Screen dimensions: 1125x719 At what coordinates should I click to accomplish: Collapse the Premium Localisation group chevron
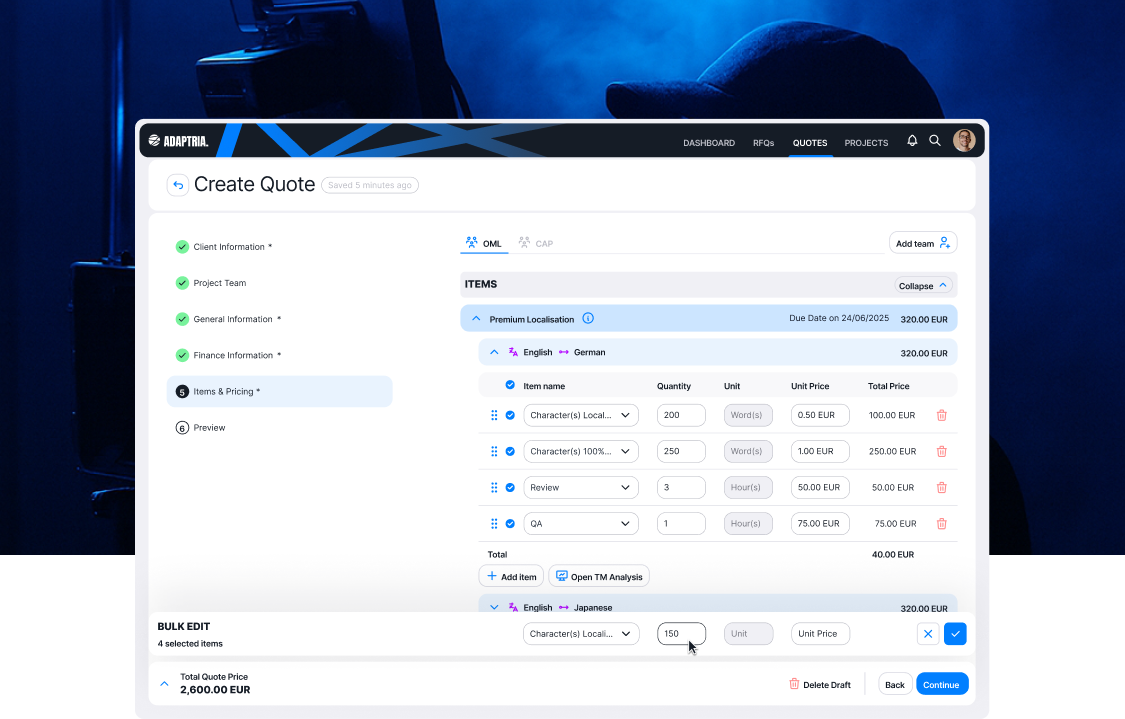(x=476, y=318)
